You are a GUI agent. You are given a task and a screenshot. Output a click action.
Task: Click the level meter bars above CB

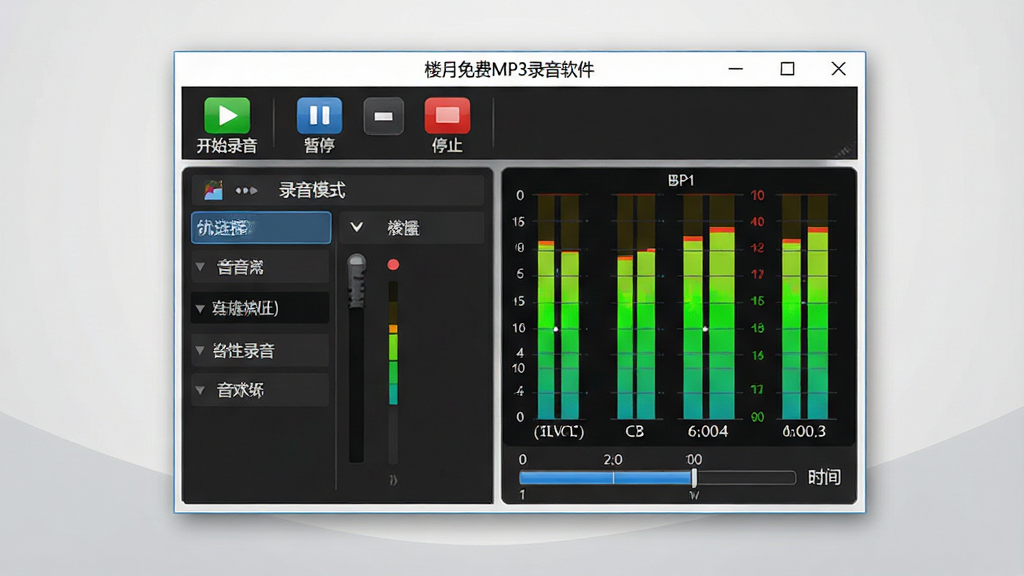pos(635,307)
